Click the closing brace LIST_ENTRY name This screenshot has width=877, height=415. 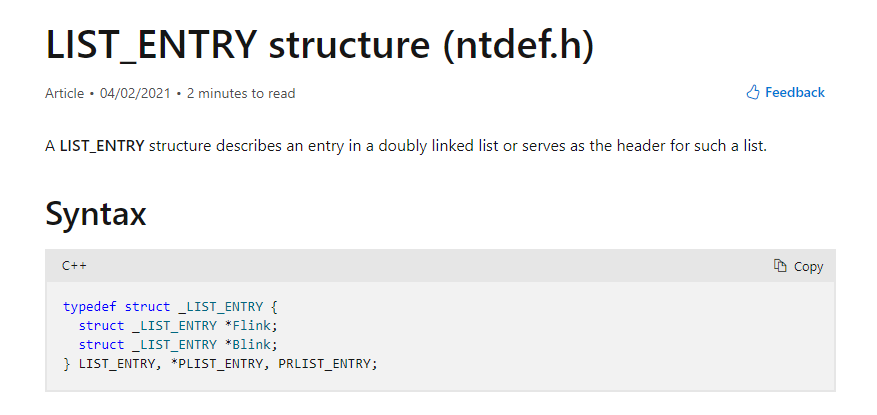pos(117,364)
